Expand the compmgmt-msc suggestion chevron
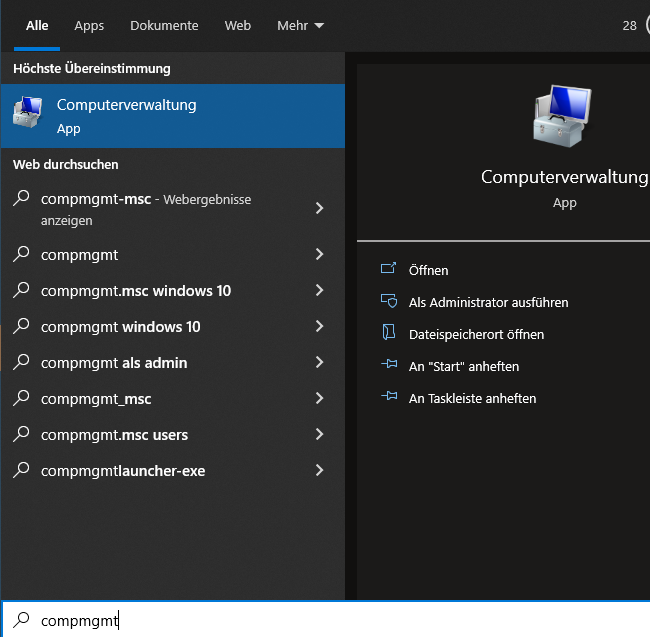 coord(319,208)
